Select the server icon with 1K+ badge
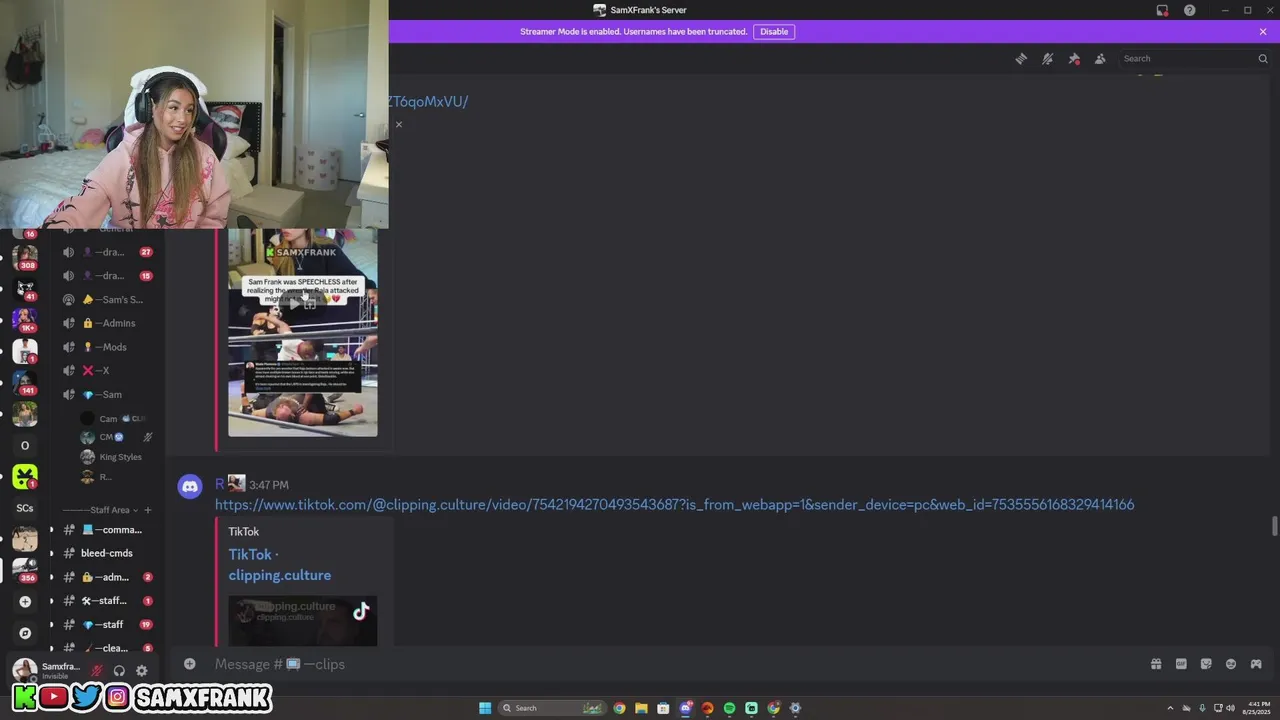The height and width of the screenshot is (720, 1280). point(25,319)
